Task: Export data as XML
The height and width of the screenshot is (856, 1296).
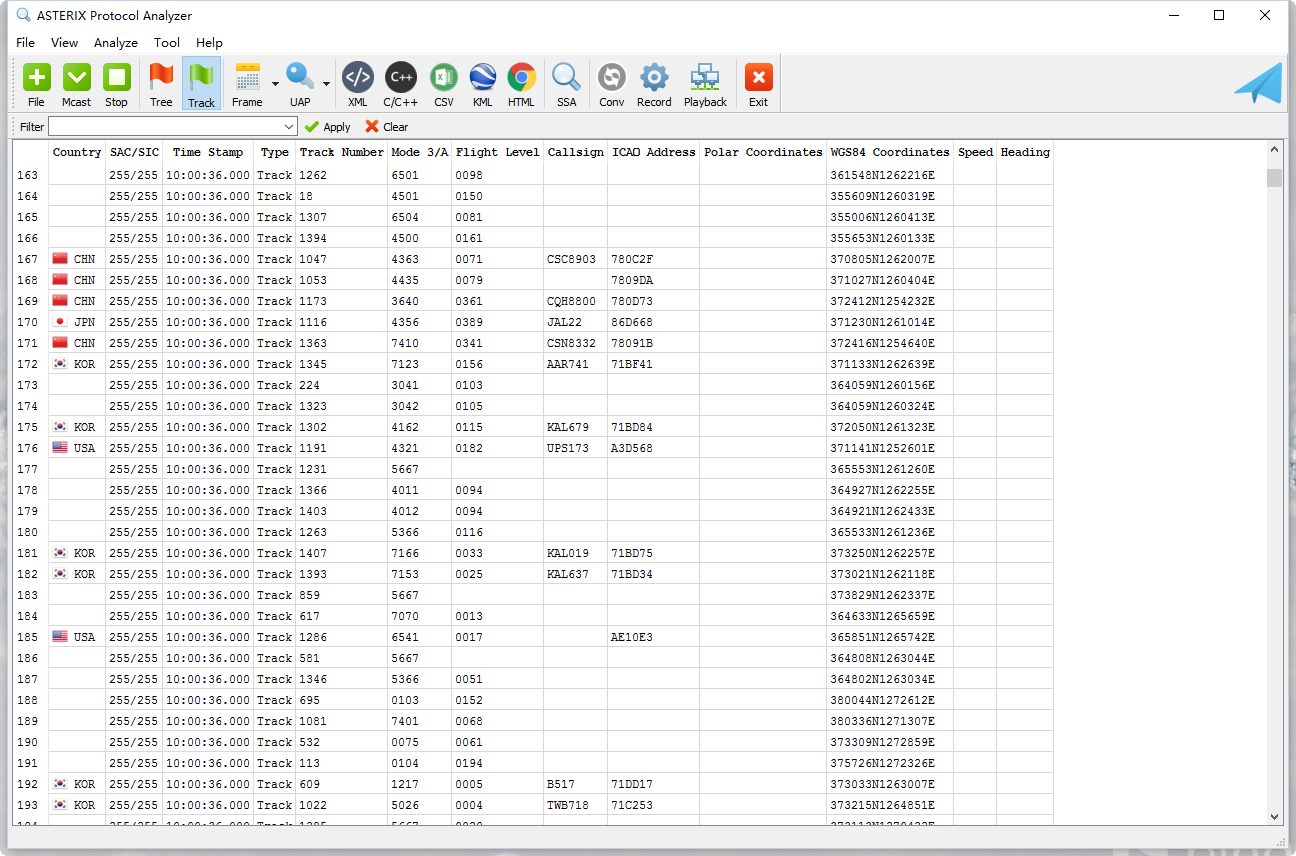Action: [x=358, y=84]
